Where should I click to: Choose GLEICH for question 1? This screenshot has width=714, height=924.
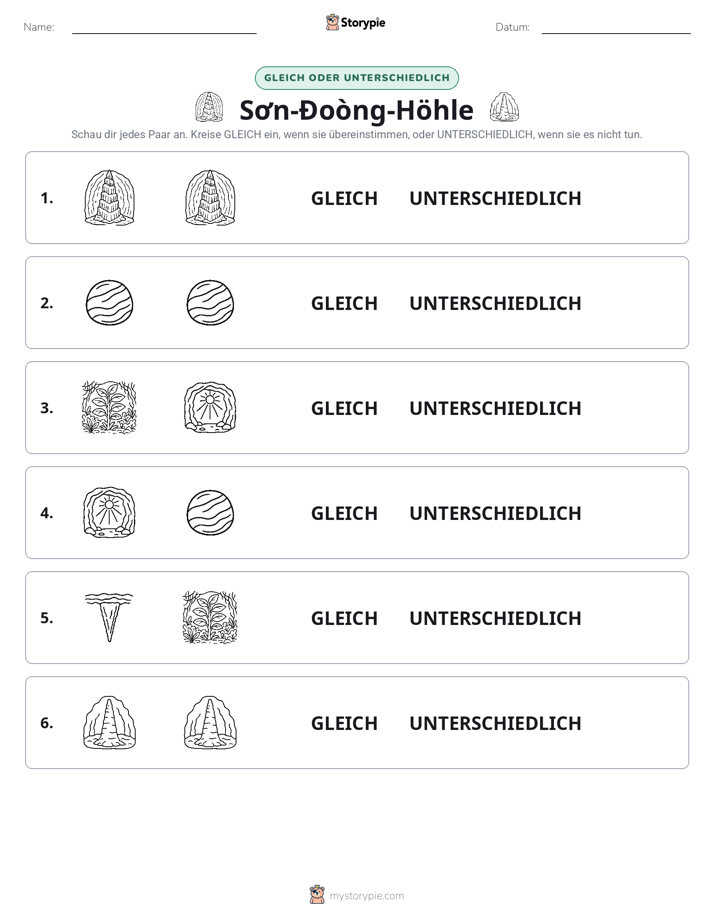coord(344,199)
